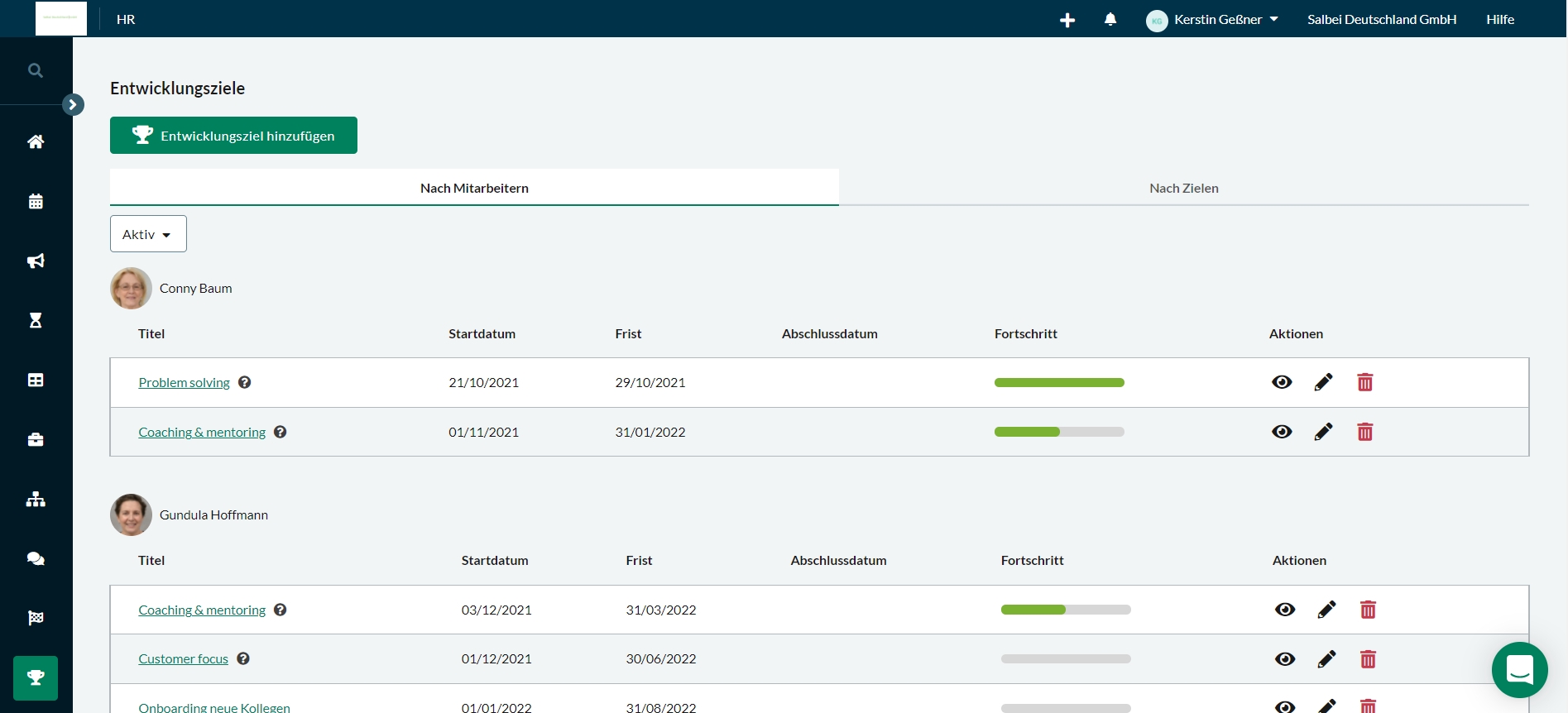Click Conny Baum's profile photo
Viewport: 1568px width, 713px height.
[131, 288]
